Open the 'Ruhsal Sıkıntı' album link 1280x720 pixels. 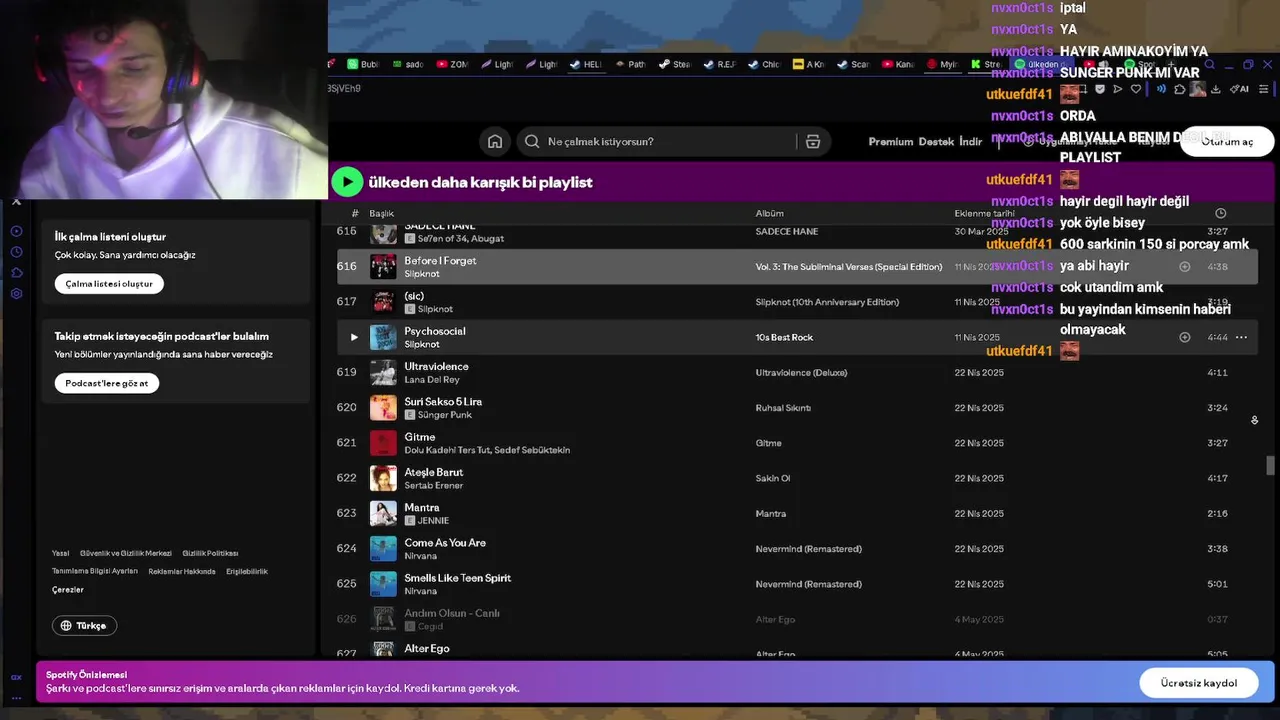pyautogui.click(x=783, y=408)
